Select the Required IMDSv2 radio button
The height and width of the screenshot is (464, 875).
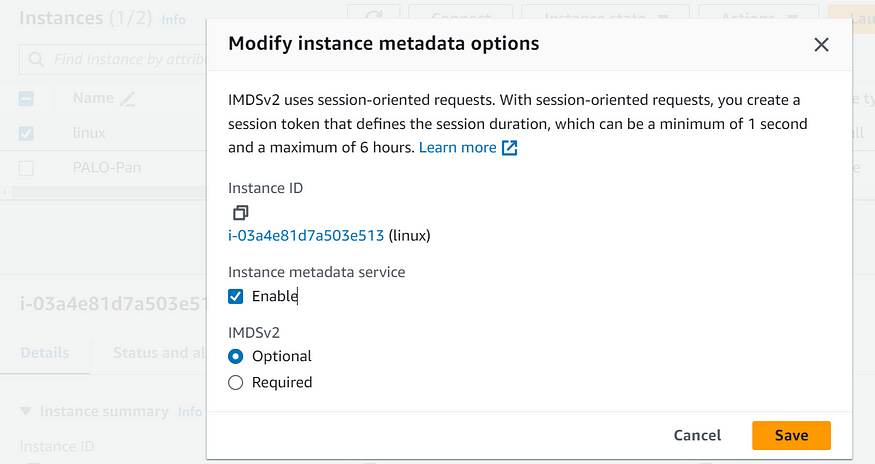click(235, 382)
